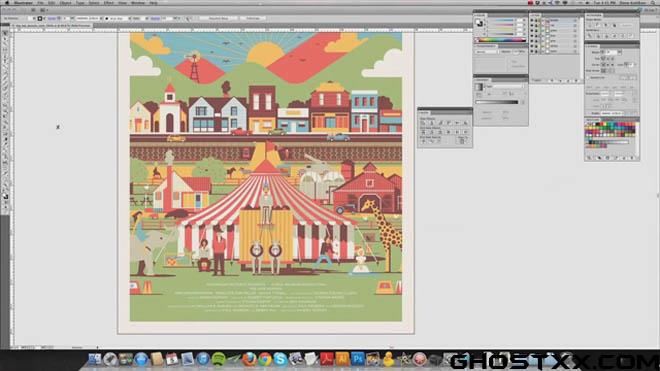This screenshot has width=660, height=371.
Task: Click Delete Selection trash in Layers panel
Action: point(576,80)
